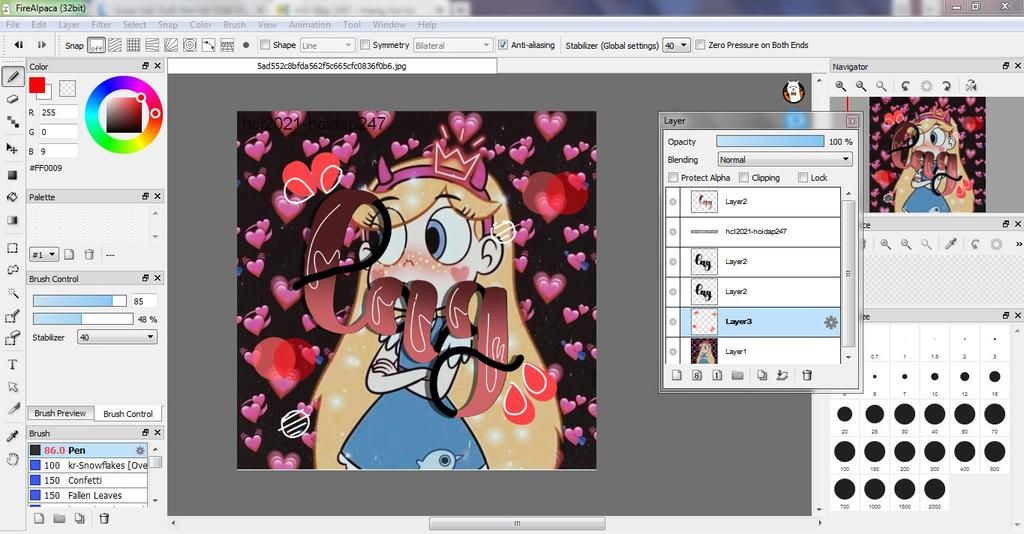Activate the Eyedropper tool in left toolbar

point(13,437)
